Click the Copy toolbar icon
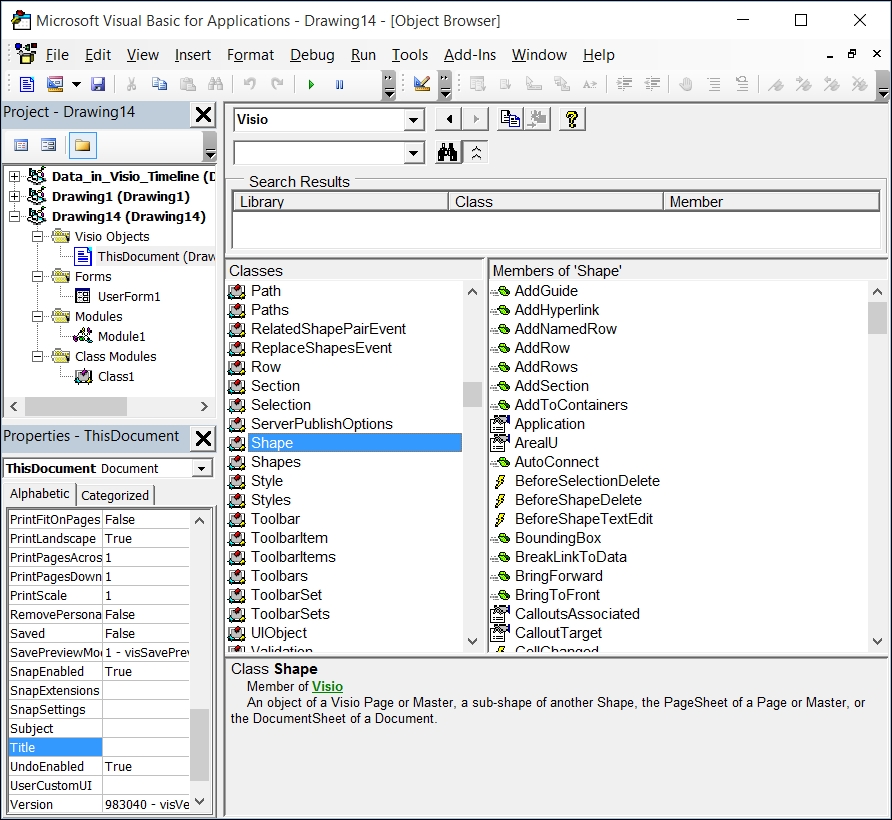This screenshot has width=892, height=820. coord(159,84)
